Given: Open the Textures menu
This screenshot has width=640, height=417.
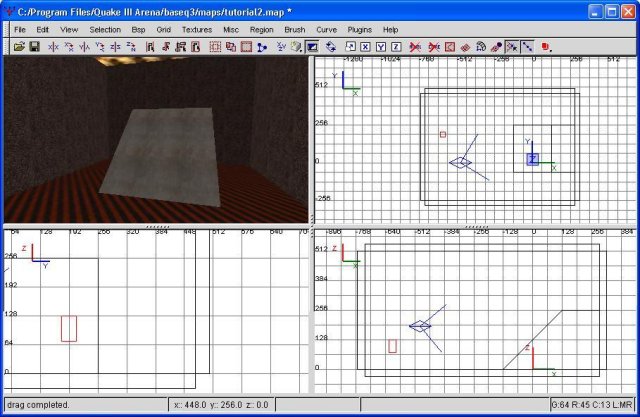Looking at the screenshot, I should (x=197, y=30).
